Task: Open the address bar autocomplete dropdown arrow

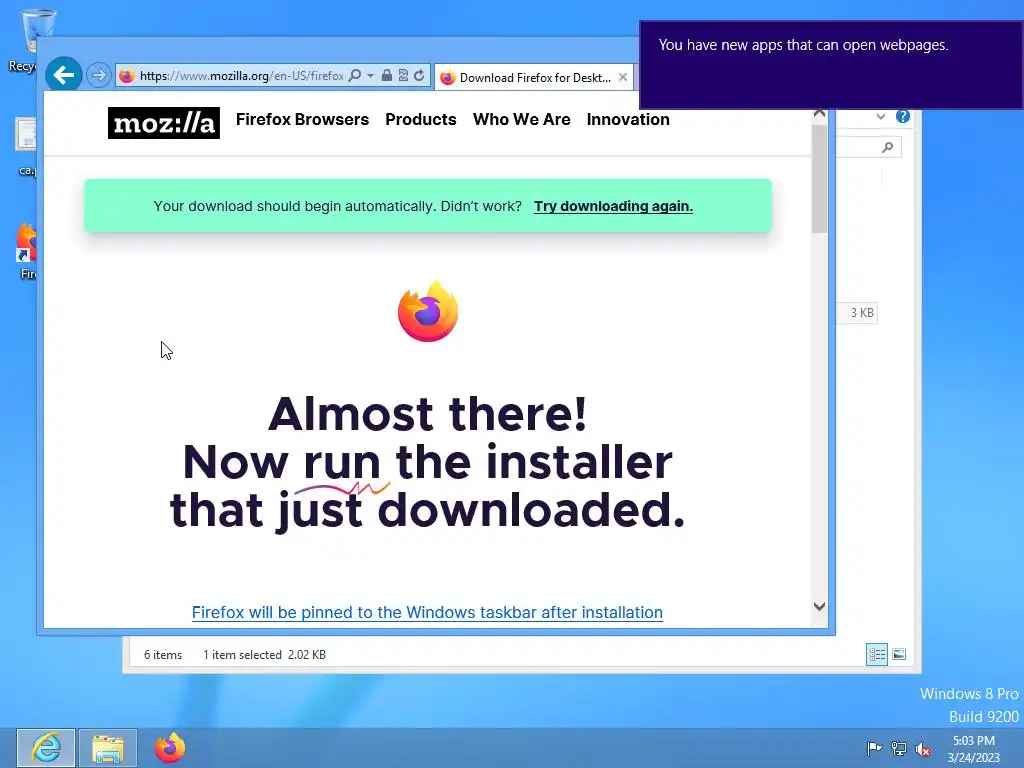Action: pos(370,76)
